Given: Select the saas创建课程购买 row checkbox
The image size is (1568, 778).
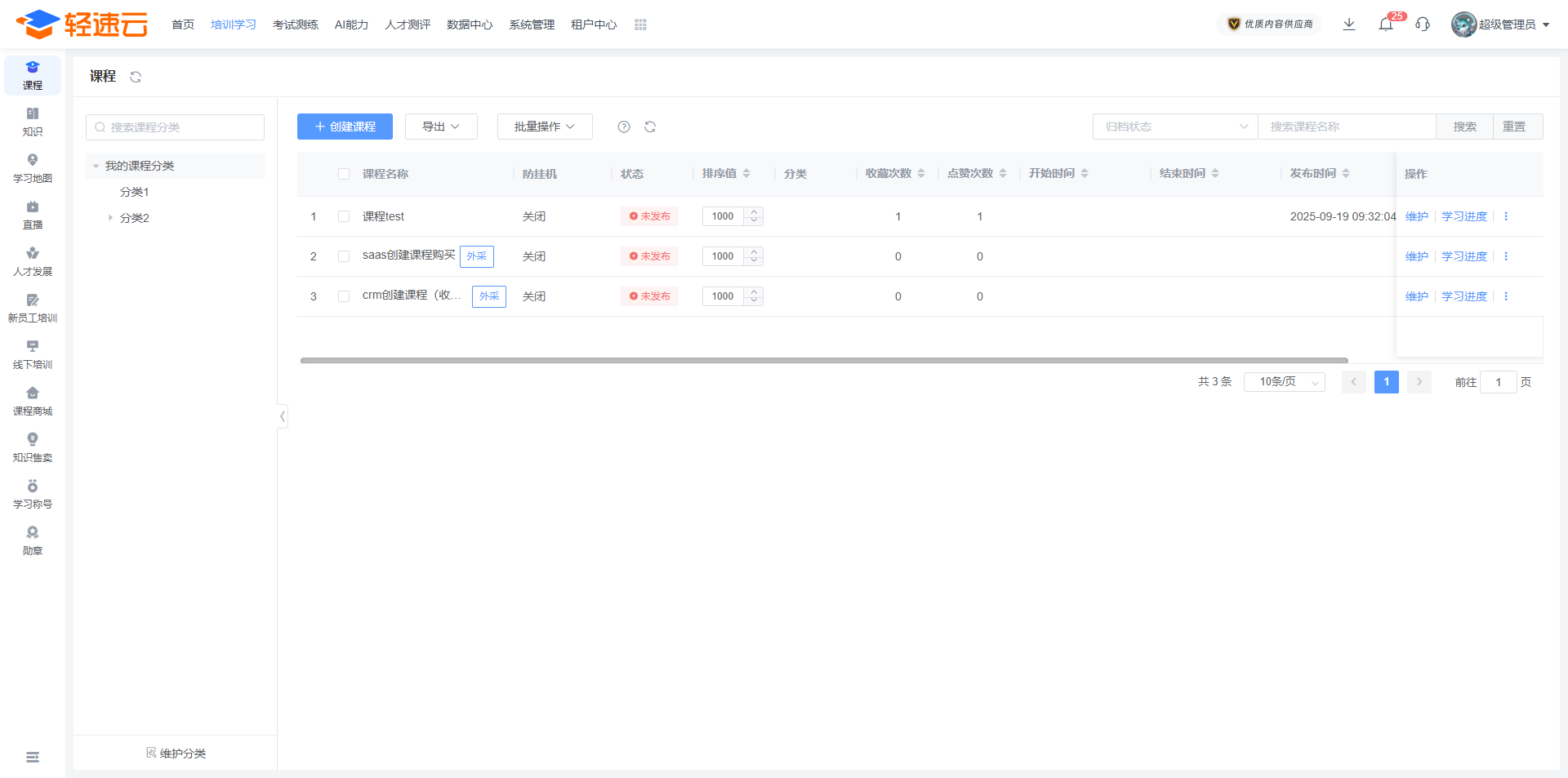Looking at the screenshot, I should click(x=344, y=256).
